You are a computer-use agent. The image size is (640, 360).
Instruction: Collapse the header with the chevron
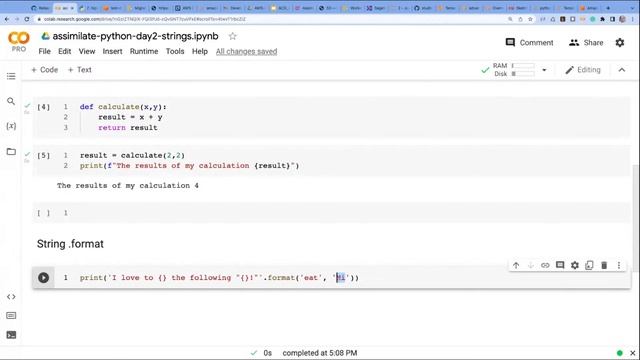(x=622, y=70)
